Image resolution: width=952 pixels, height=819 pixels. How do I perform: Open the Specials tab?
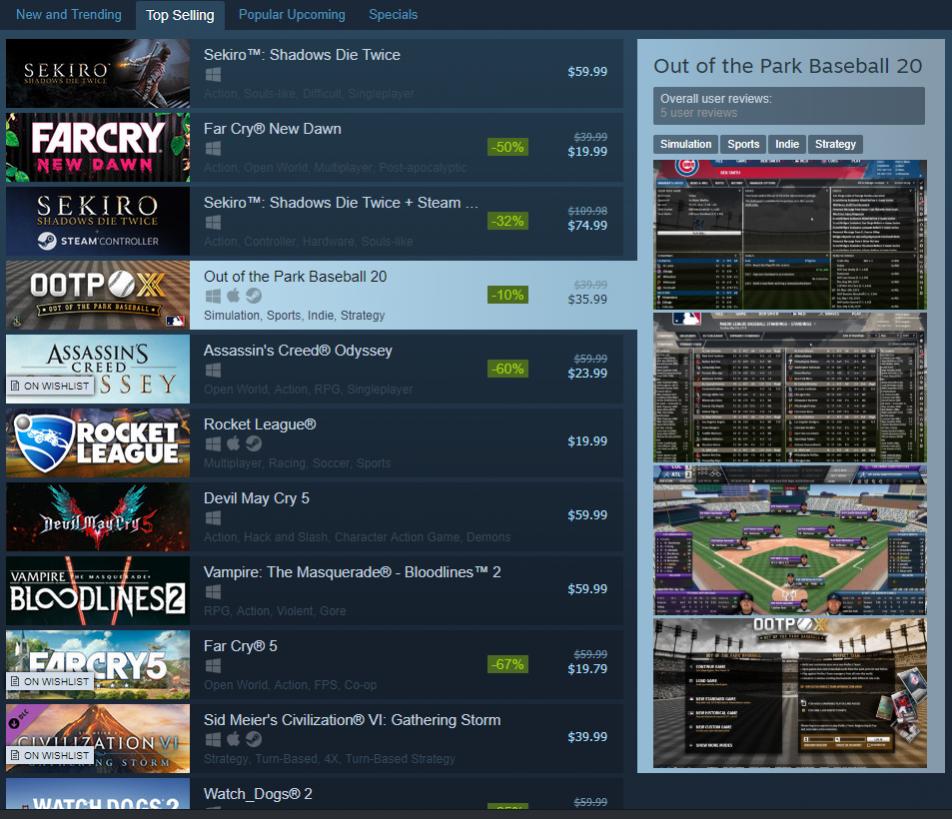coord(393,15)
